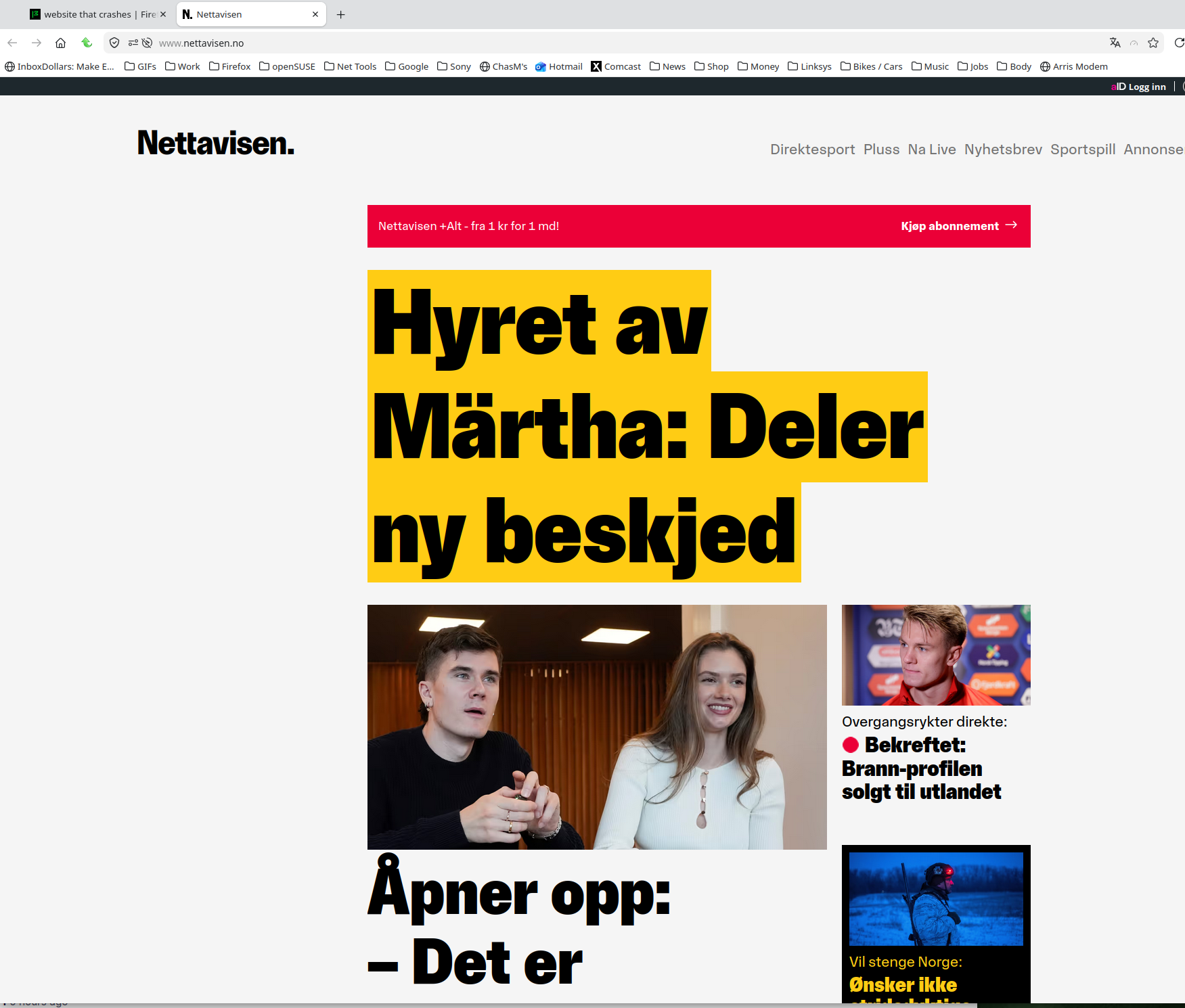Open the 'Bekreftet: Brann-profilen solgt til utlandet' article
The height and width of the screenshot is (1008, 1185).
point(921,769)
